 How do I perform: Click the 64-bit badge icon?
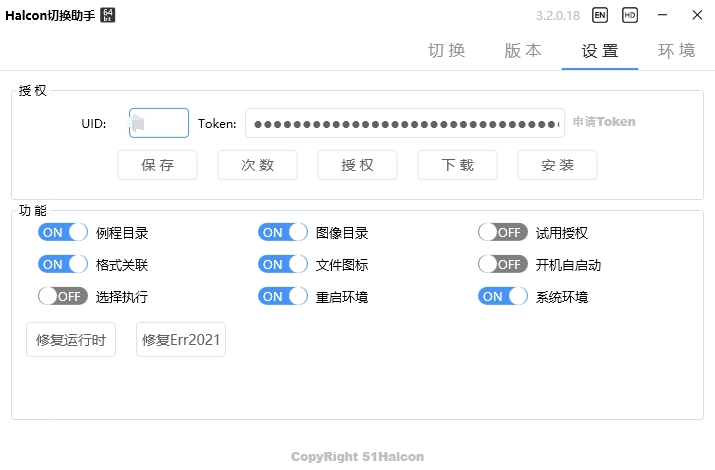click(x=108, y=15)
